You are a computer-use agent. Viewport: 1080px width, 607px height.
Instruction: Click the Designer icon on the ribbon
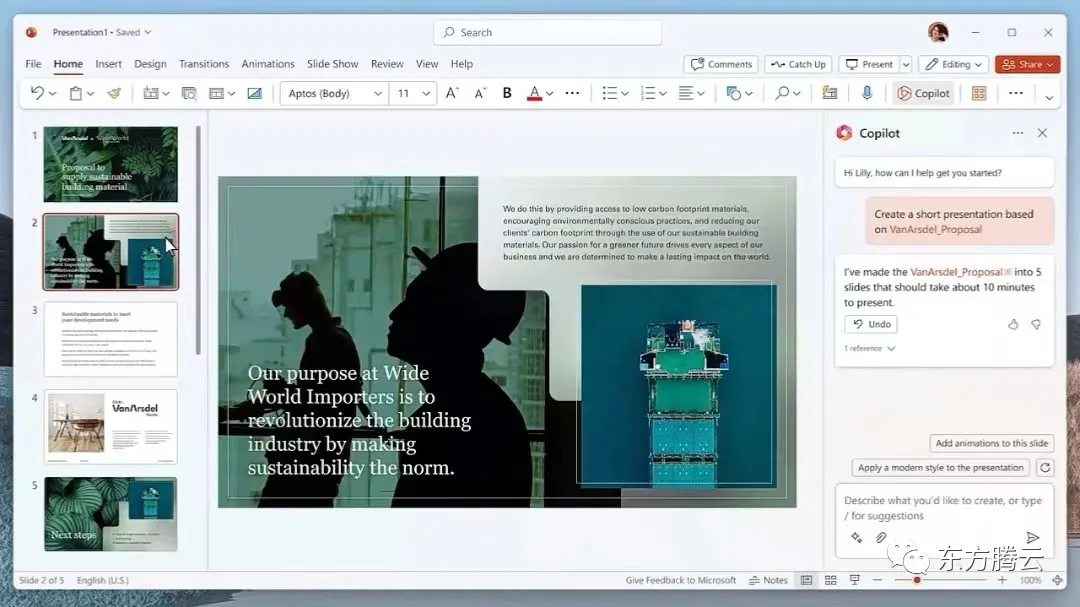(x=978, y=93)
